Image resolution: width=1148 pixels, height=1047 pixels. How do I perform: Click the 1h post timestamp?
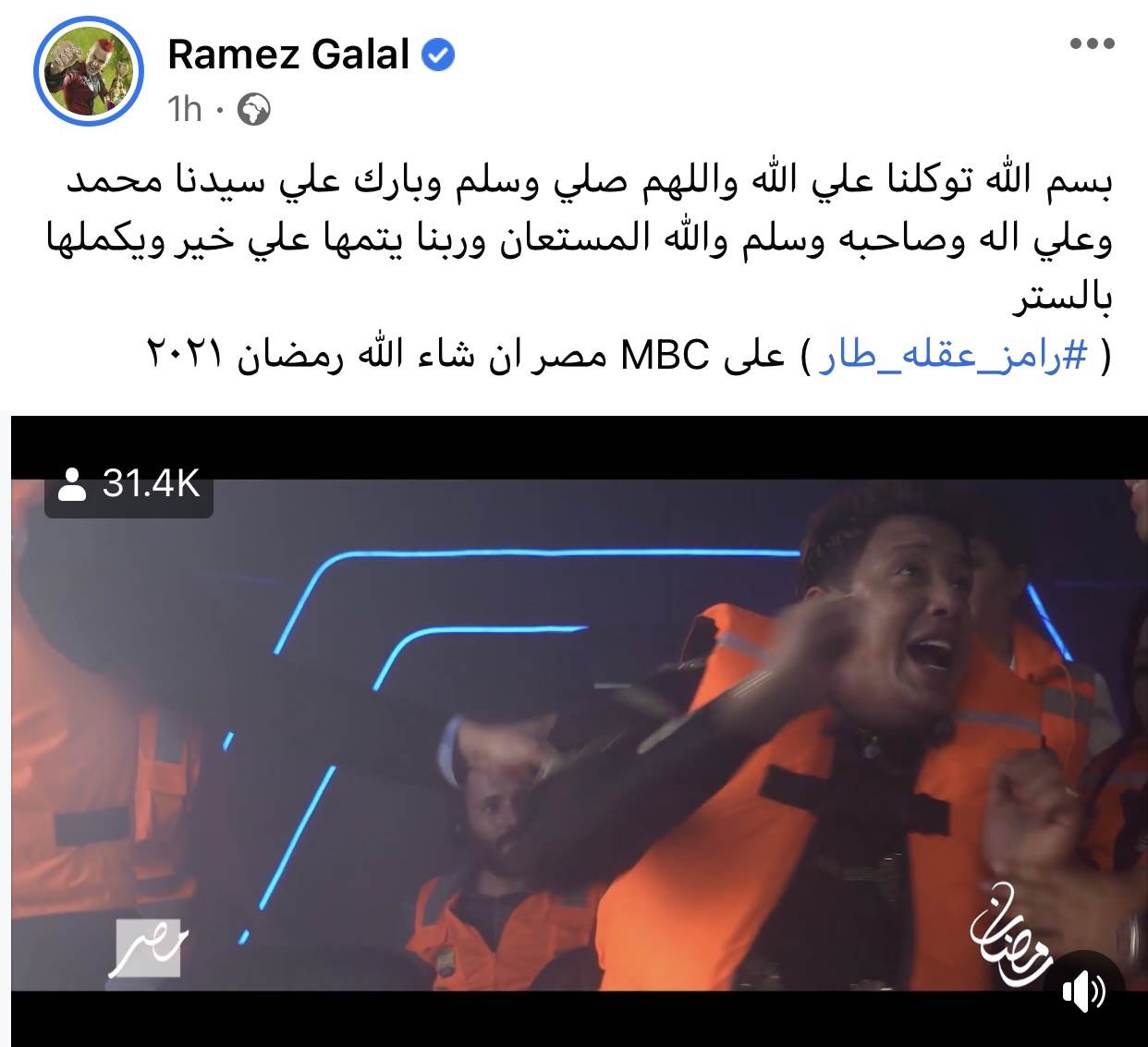[x=185, y=111]
